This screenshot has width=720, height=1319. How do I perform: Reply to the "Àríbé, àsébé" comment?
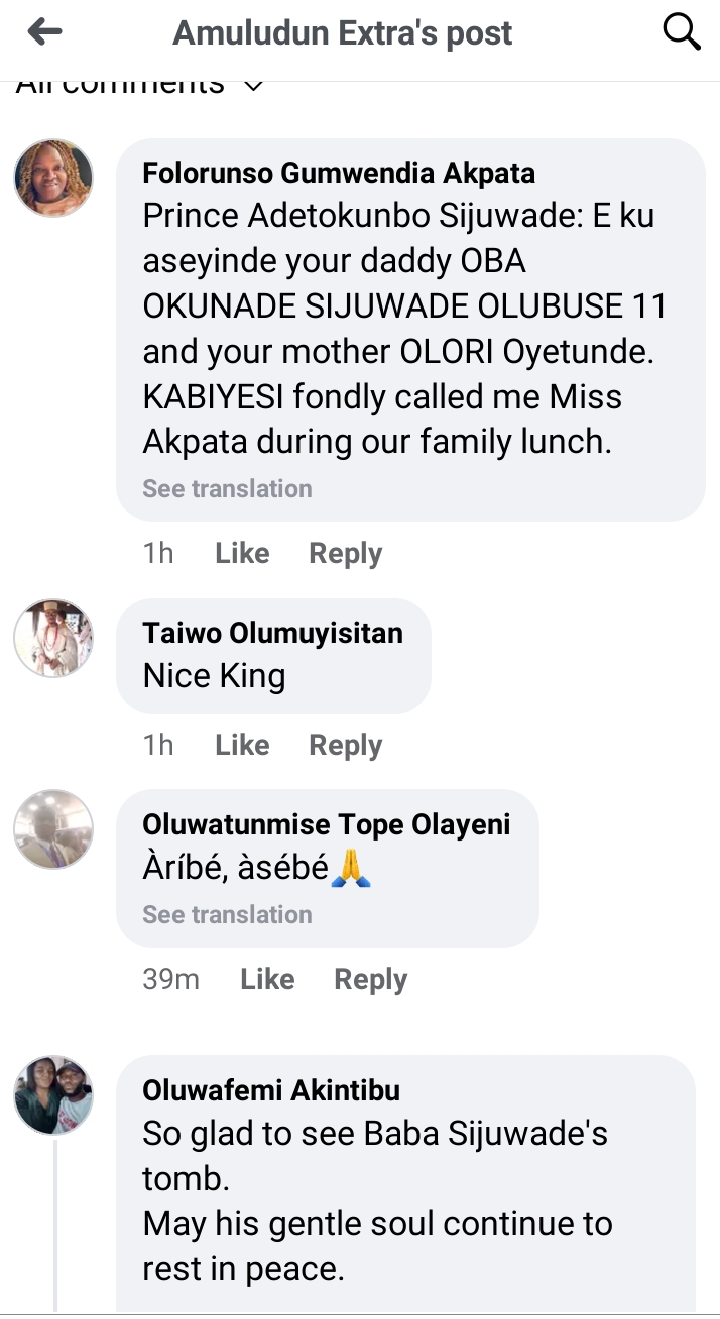point(370,979)
